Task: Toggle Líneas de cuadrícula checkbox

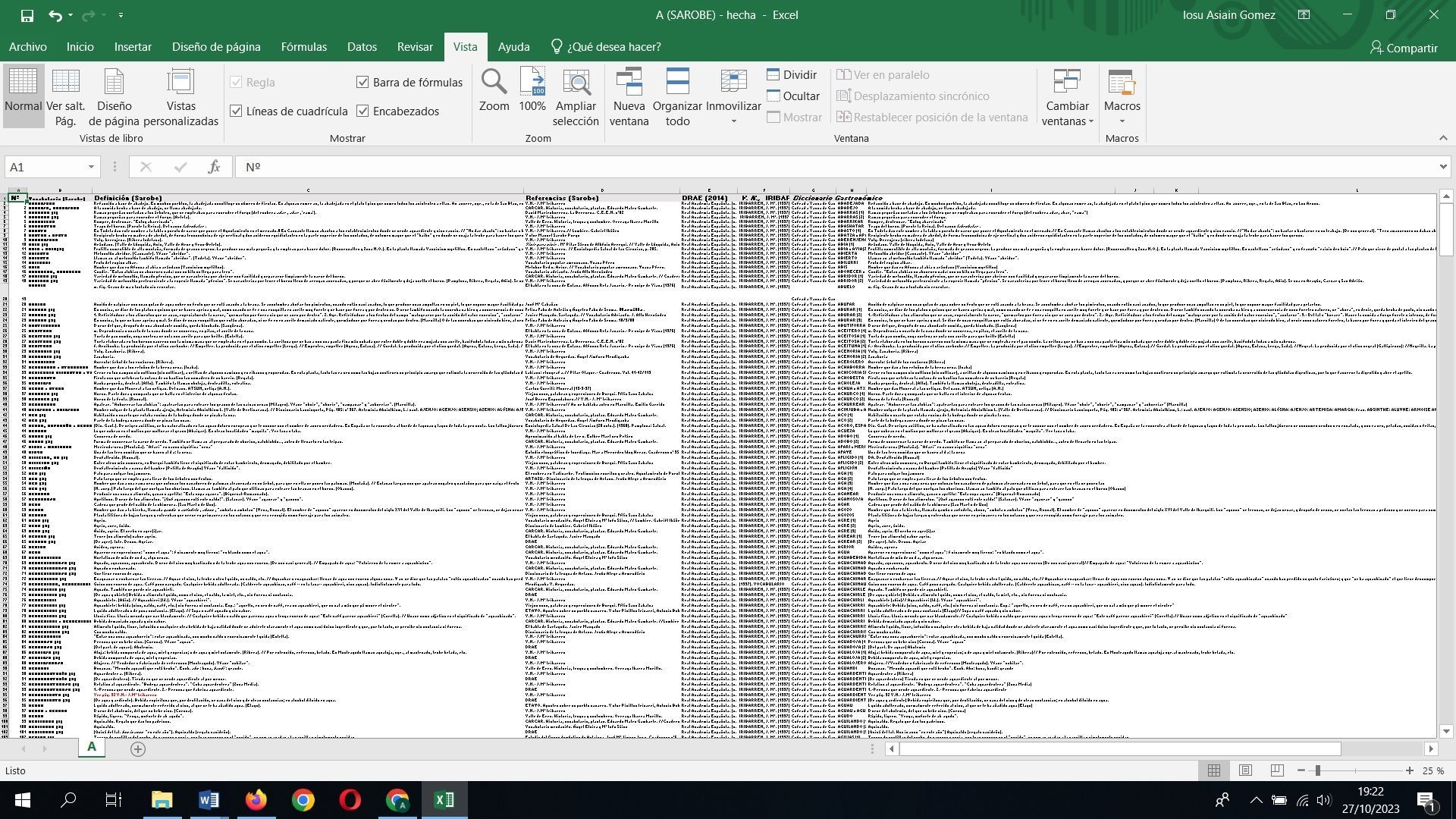Action: coord(236,111)
